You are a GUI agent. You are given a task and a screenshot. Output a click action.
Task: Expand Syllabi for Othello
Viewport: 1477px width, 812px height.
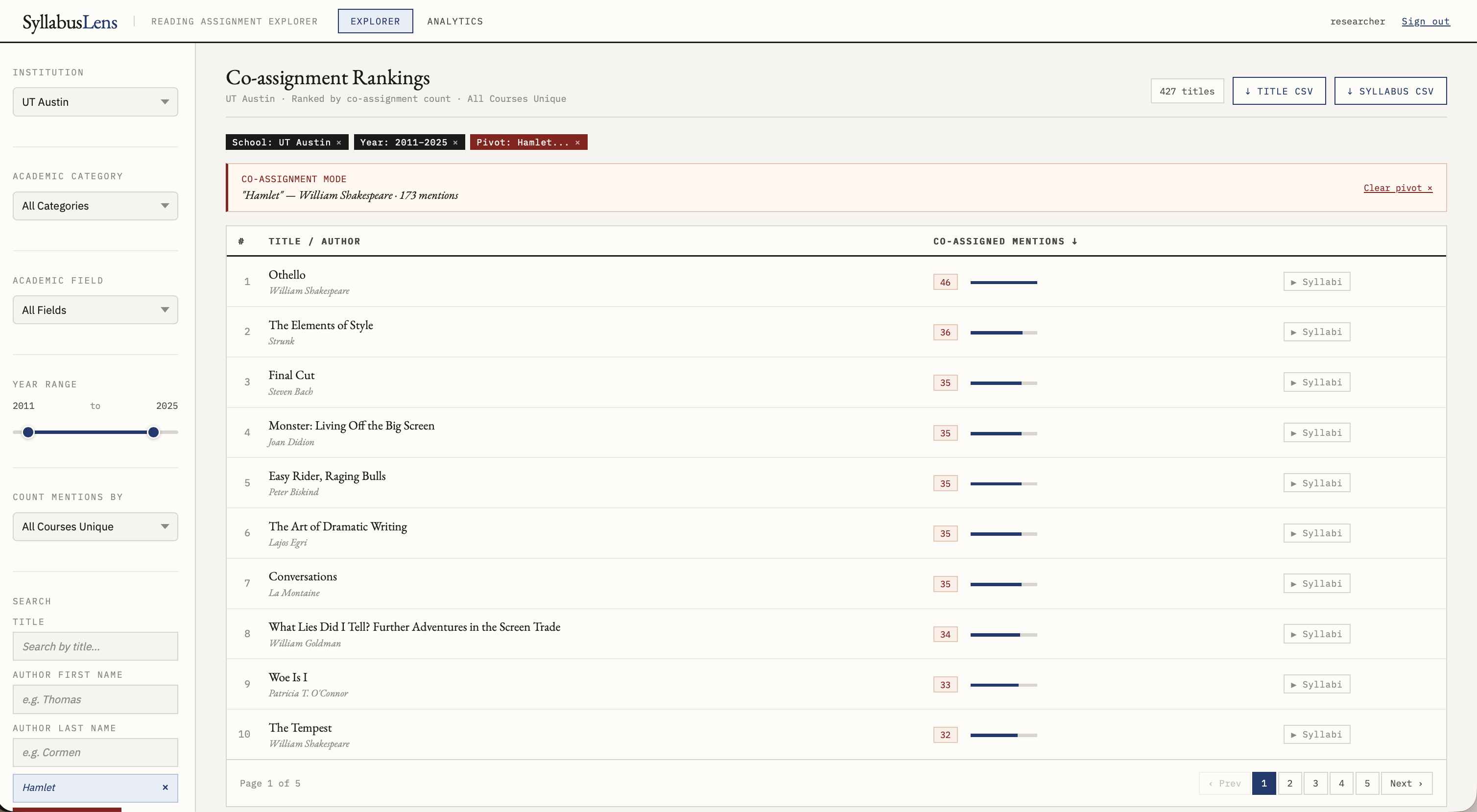click(1316, 282)
